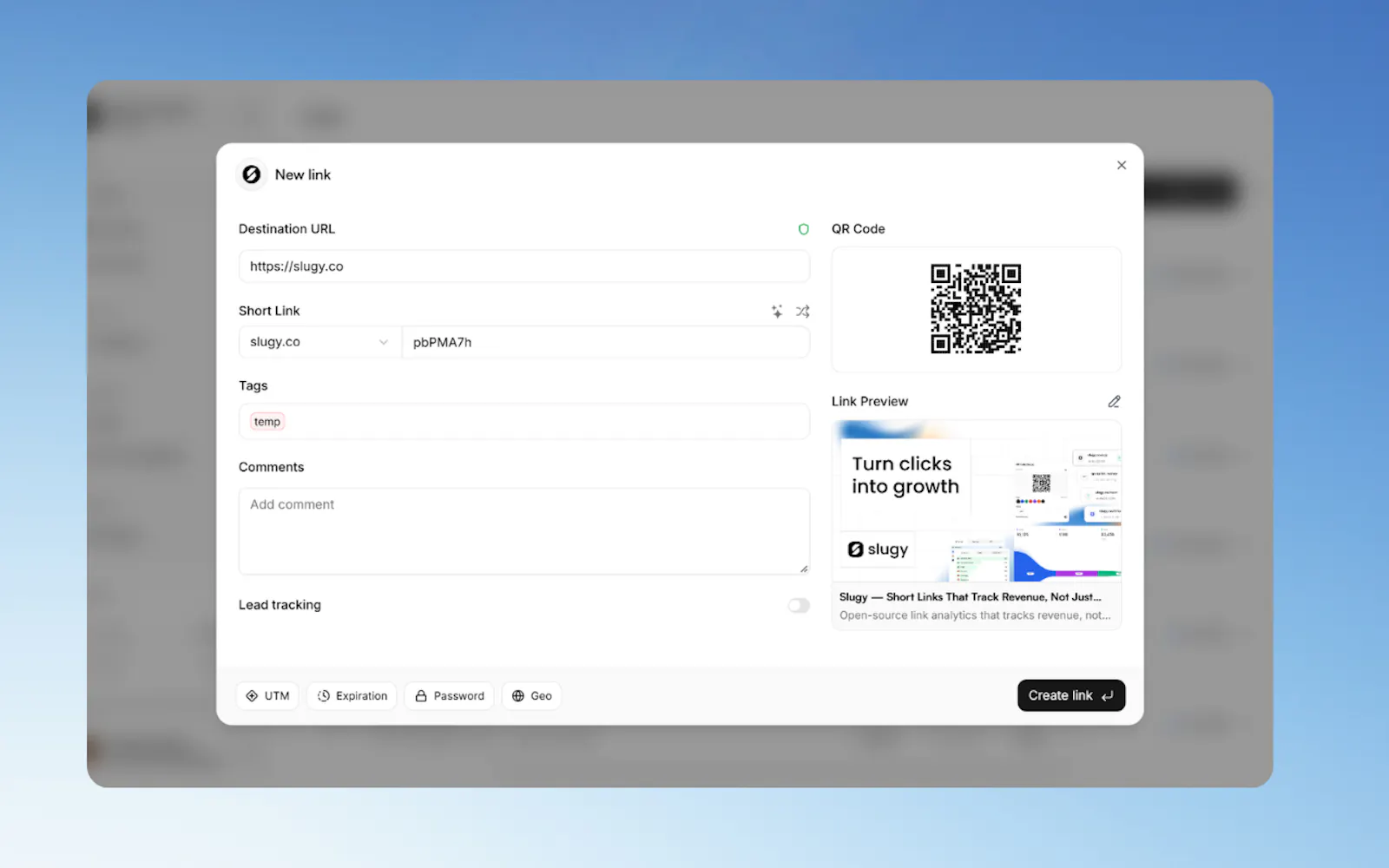Click the QR code image

click(976, 309)
